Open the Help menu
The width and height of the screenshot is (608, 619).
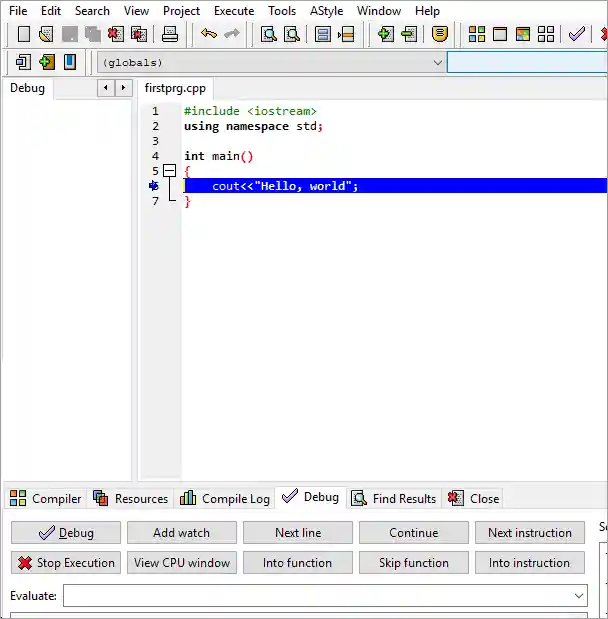[427, 11]
